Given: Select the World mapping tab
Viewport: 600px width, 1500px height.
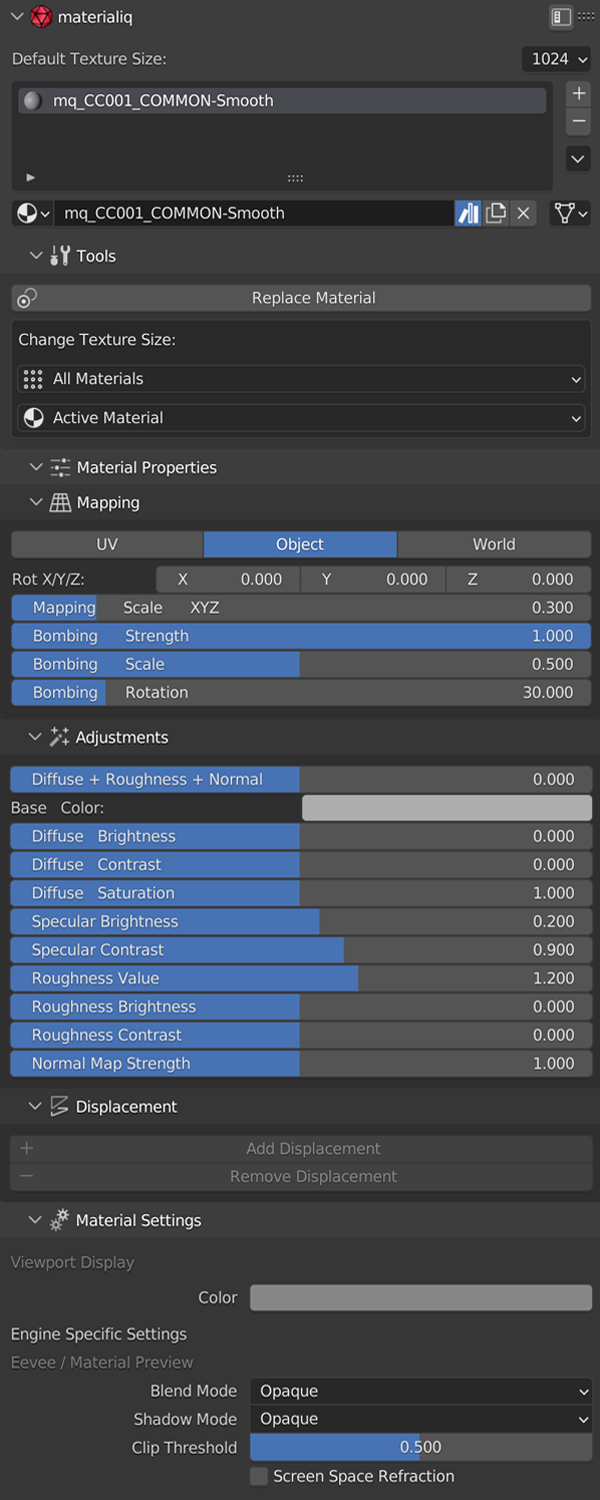Looking at the screenshot, I should pyautogui.click(x=494, y=544).
